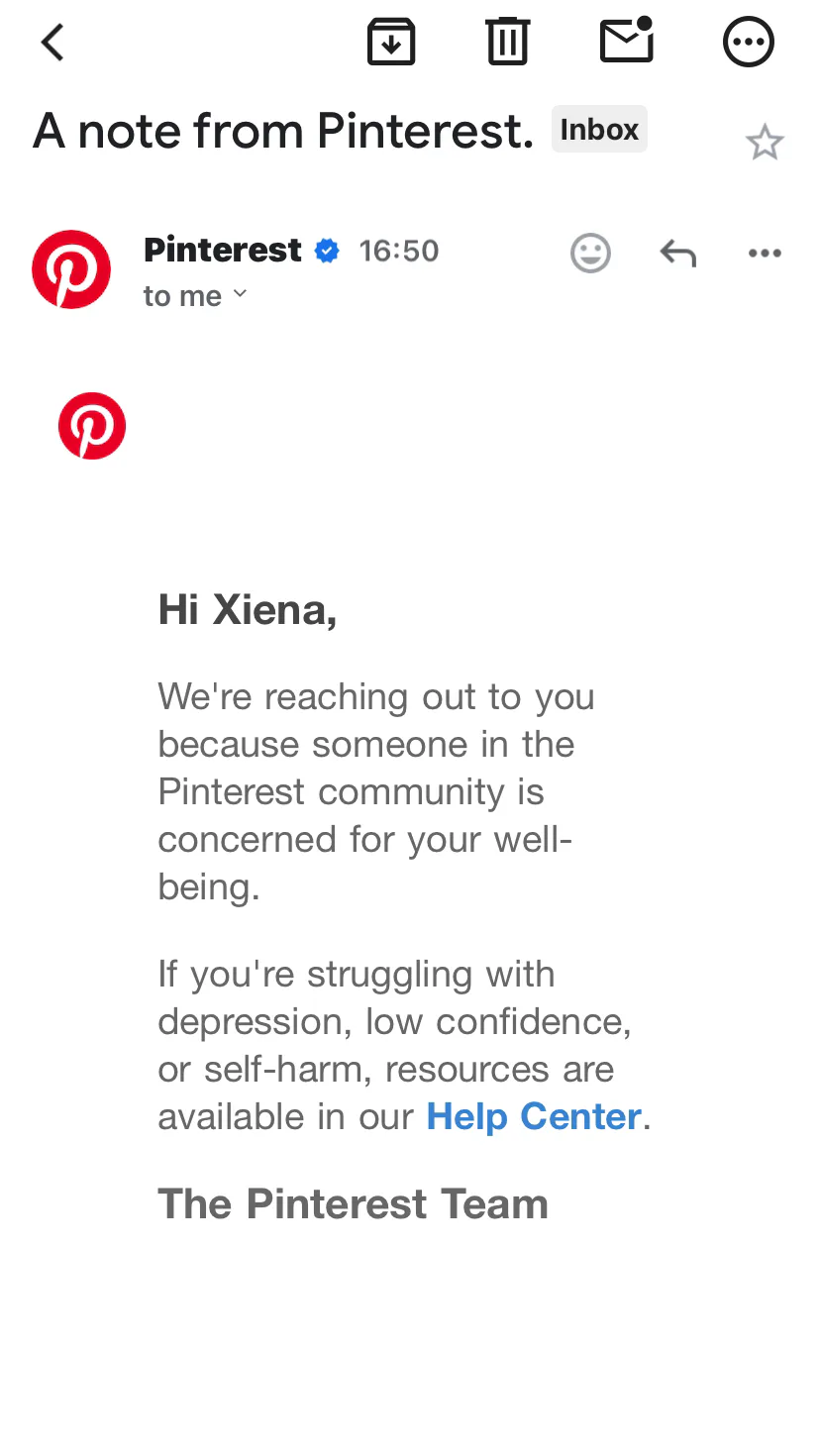The height and width of the screenshot is (1456, 820).
Task: Tap the chevron beside 'to me'
Action: [x=240, y=294]
